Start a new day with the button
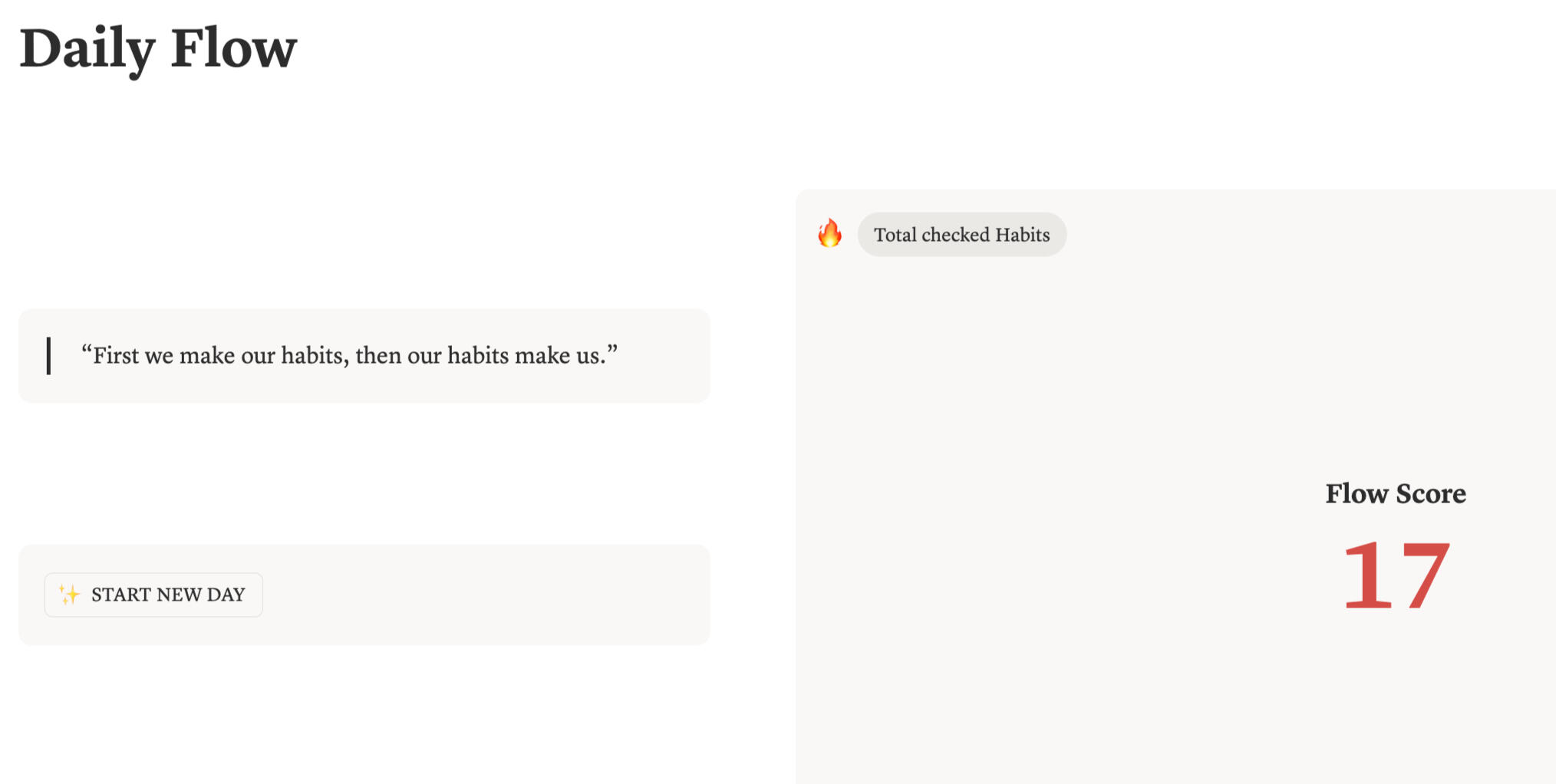 pos(153,595)
